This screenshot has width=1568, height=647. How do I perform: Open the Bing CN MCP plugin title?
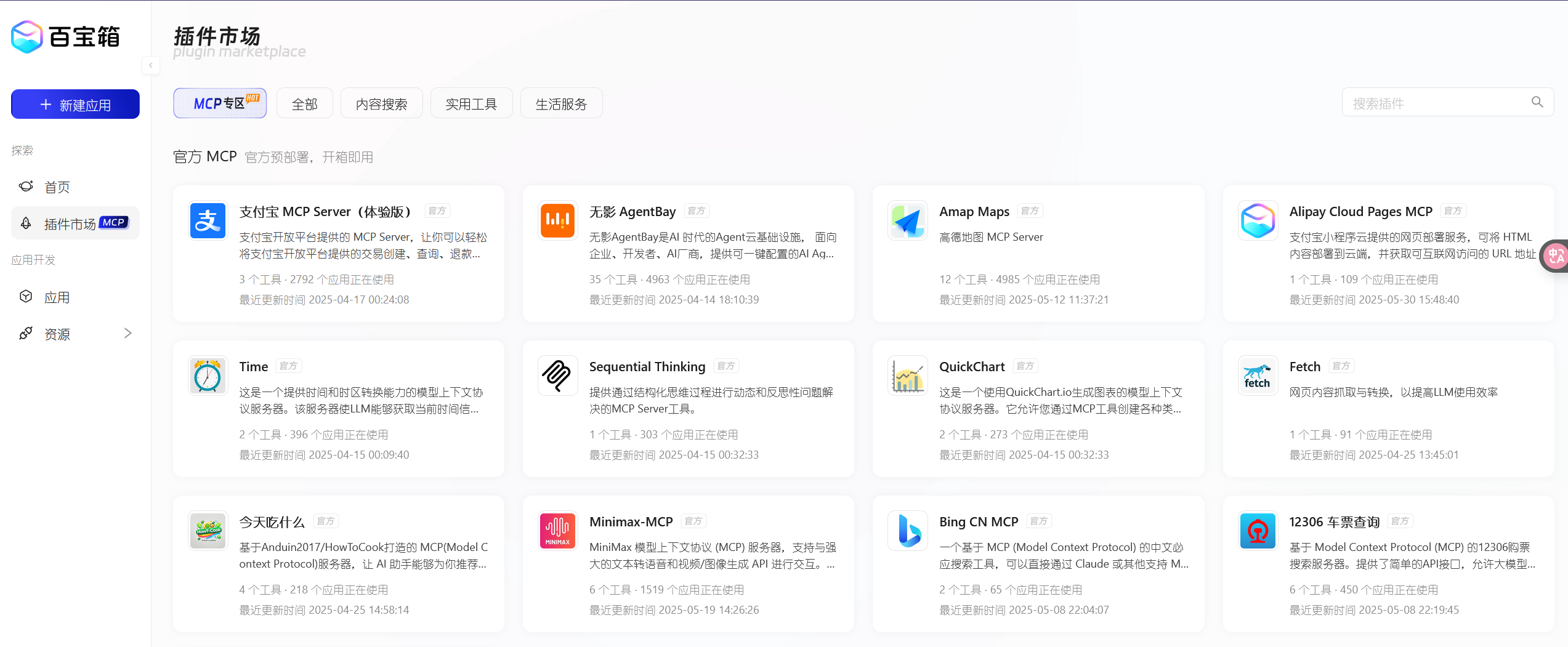coord(979,522)
